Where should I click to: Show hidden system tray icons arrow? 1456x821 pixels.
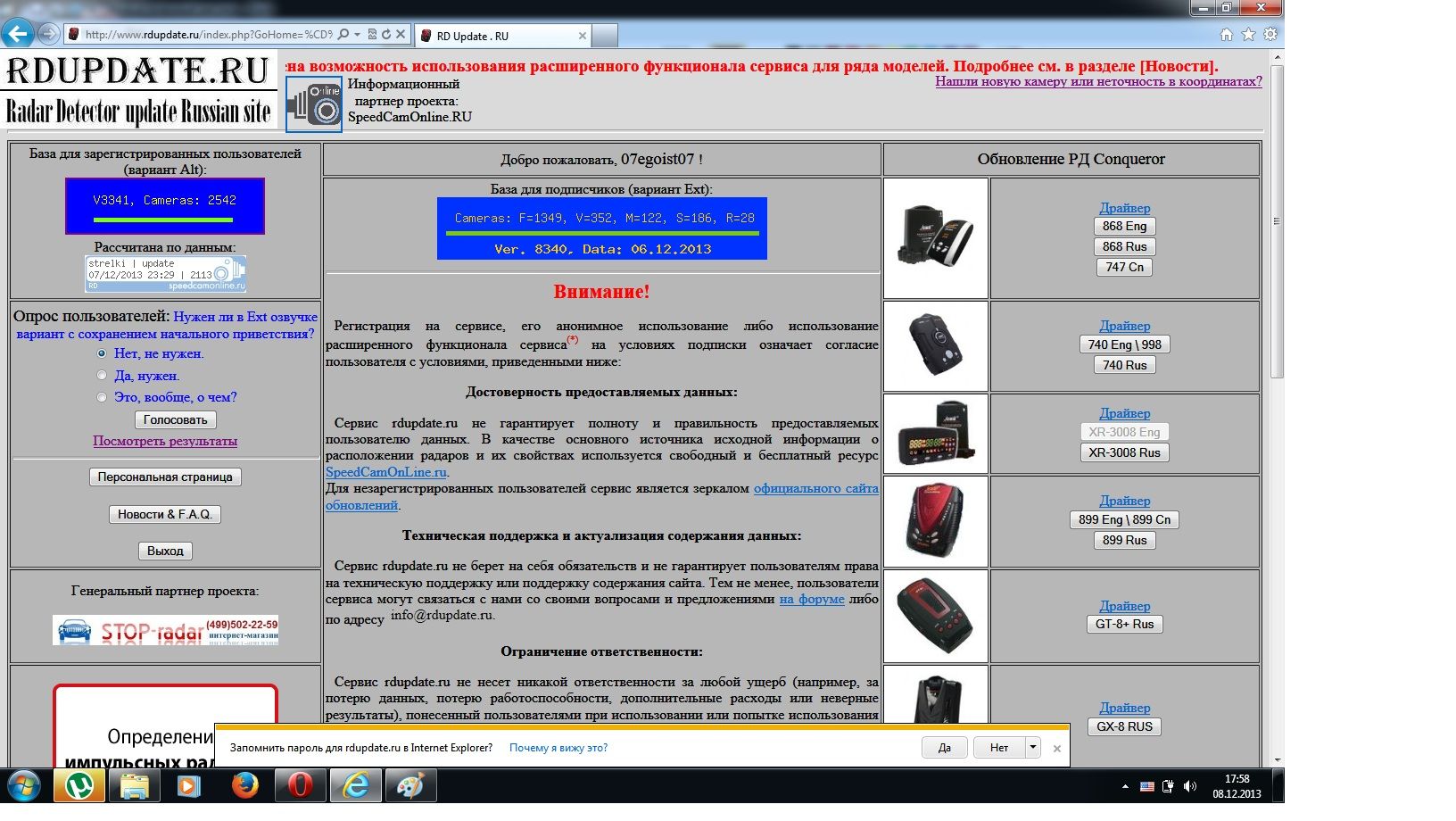pyautogui.click(x=1124, y=786)
